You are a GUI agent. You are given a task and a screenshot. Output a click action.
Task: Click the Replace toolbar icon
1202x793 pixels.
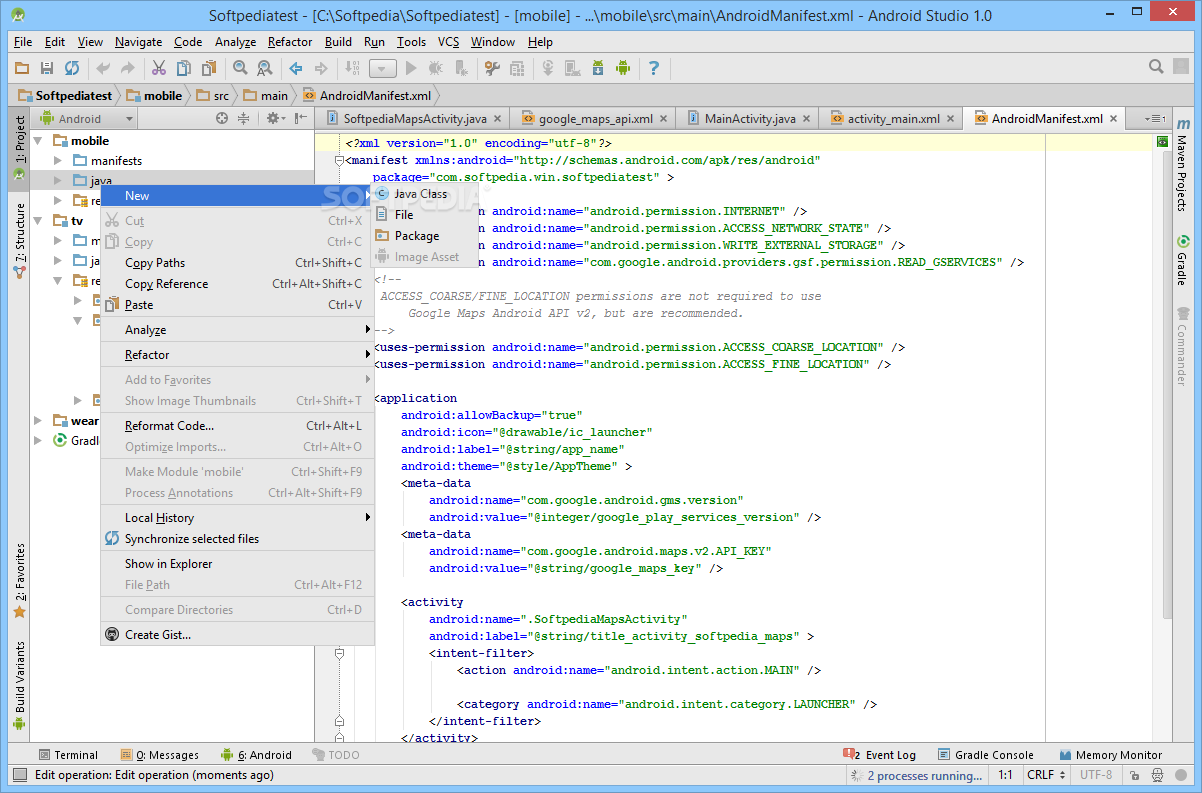[265, 68]
